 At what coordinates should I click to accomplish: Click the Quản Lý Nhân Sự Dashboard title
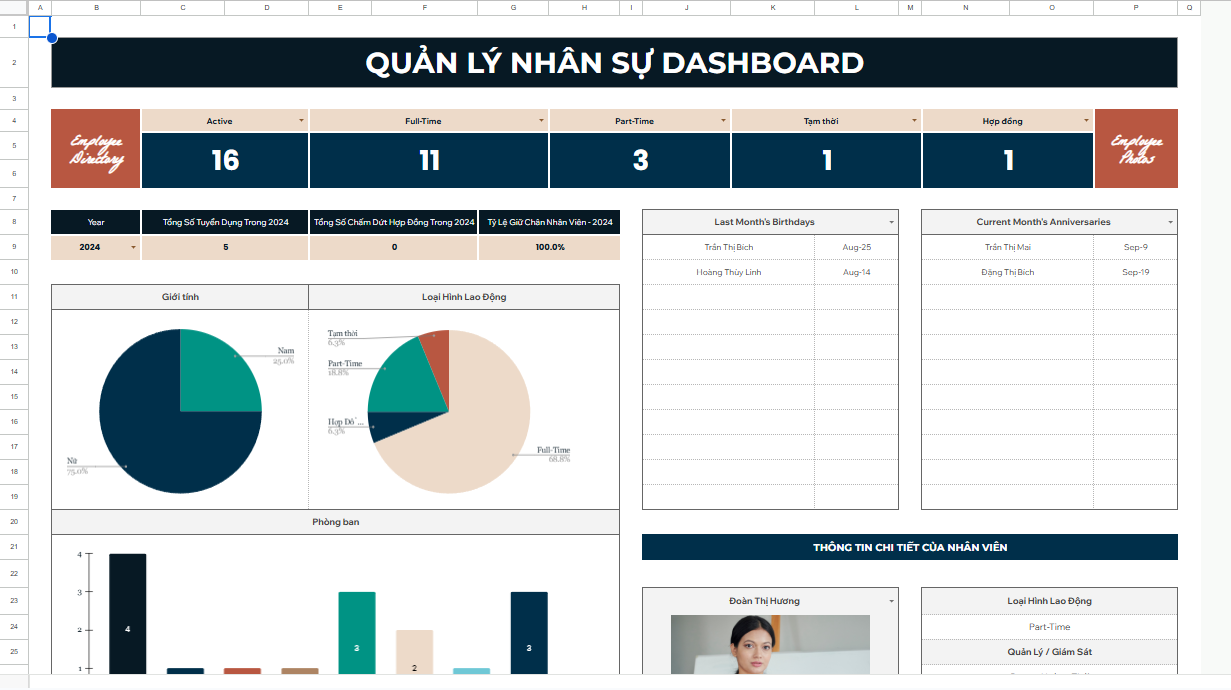(614, 63)
